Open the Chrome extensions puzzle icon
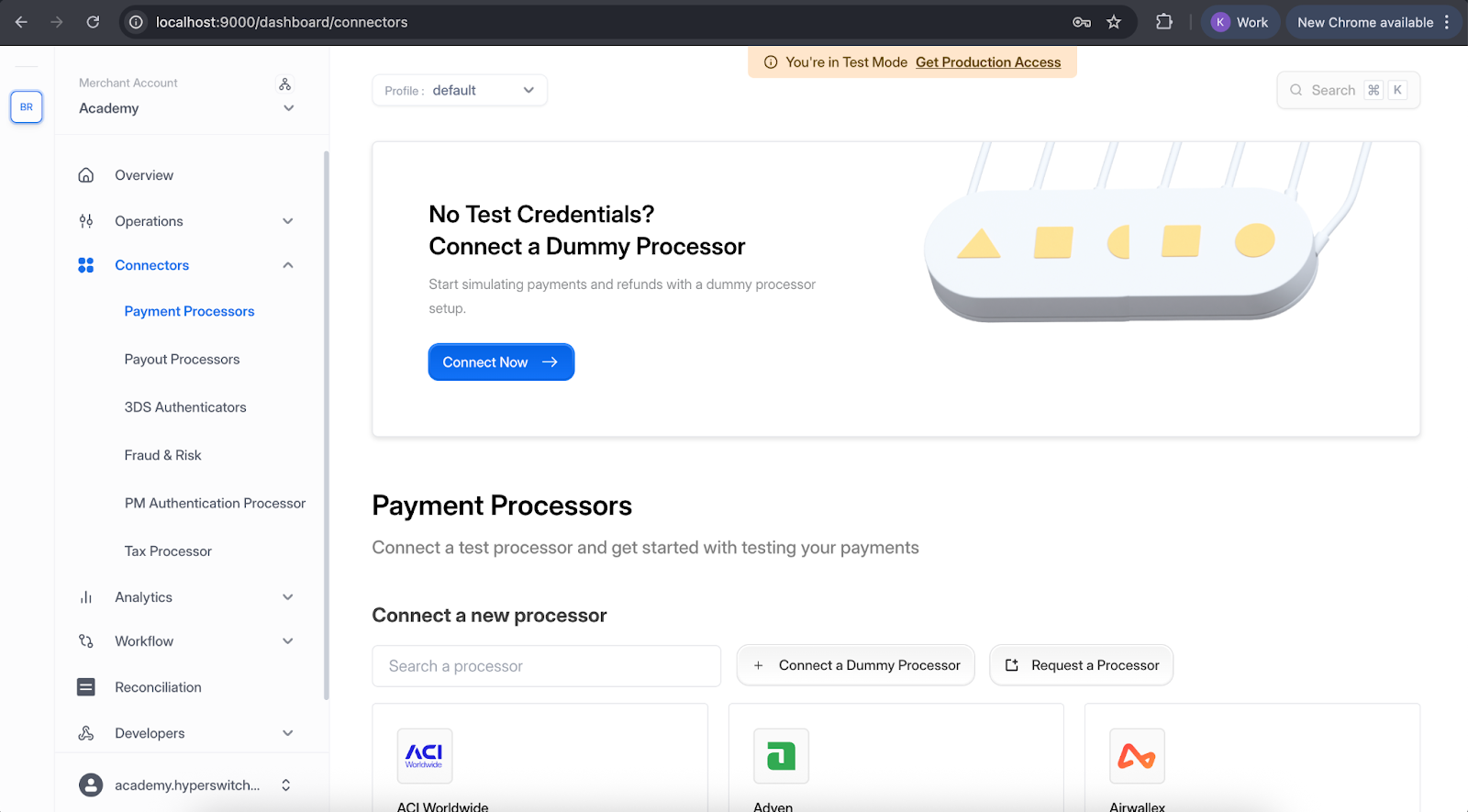1468x812 pixels. (1164, 22)
